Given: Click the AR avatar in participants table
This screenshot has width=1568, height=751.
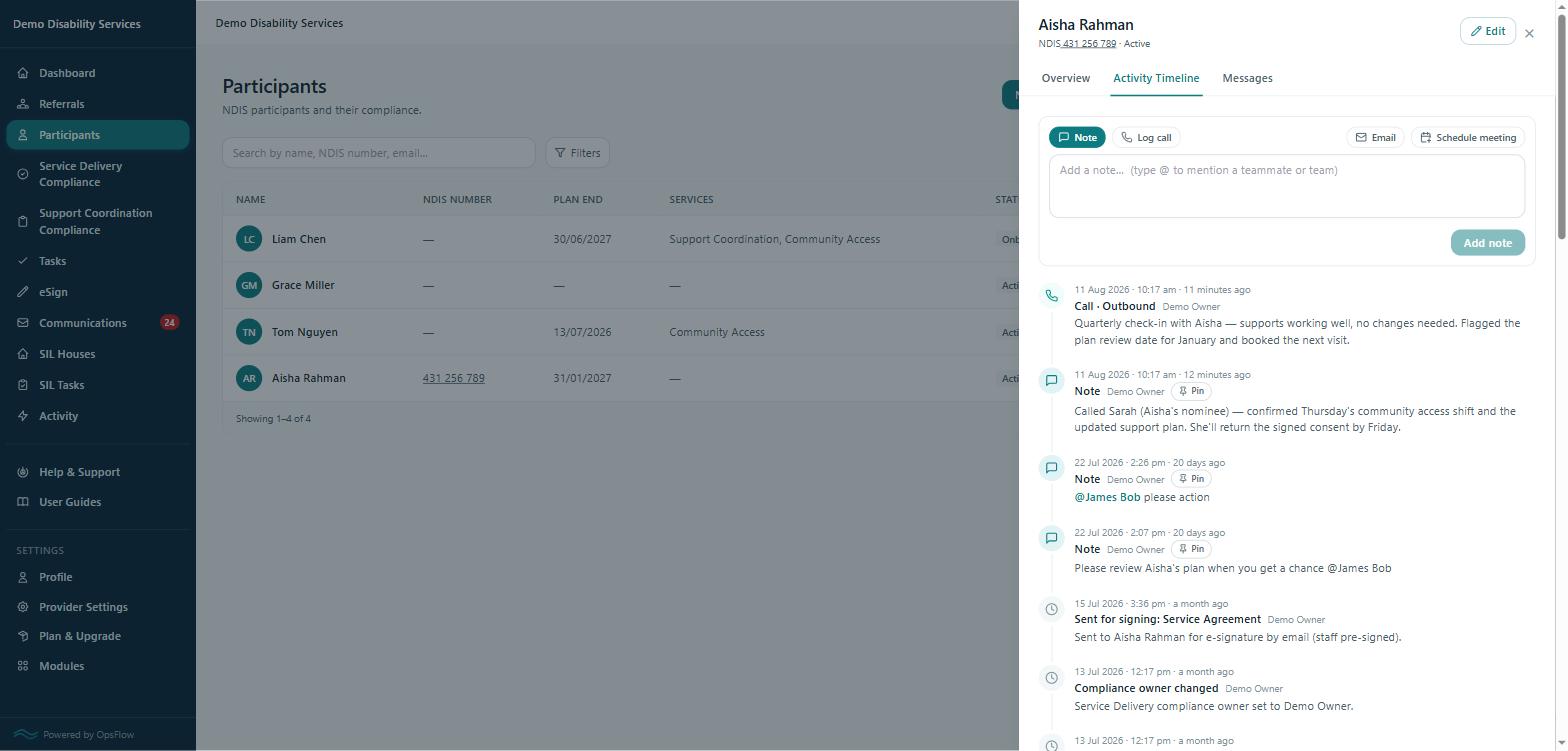Looking at the screenshot, I should pos(249,378).
